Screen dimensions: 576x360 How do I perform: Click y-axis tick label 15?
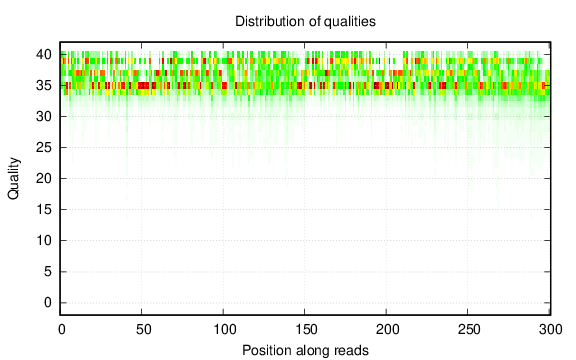(x=44, y=209)
